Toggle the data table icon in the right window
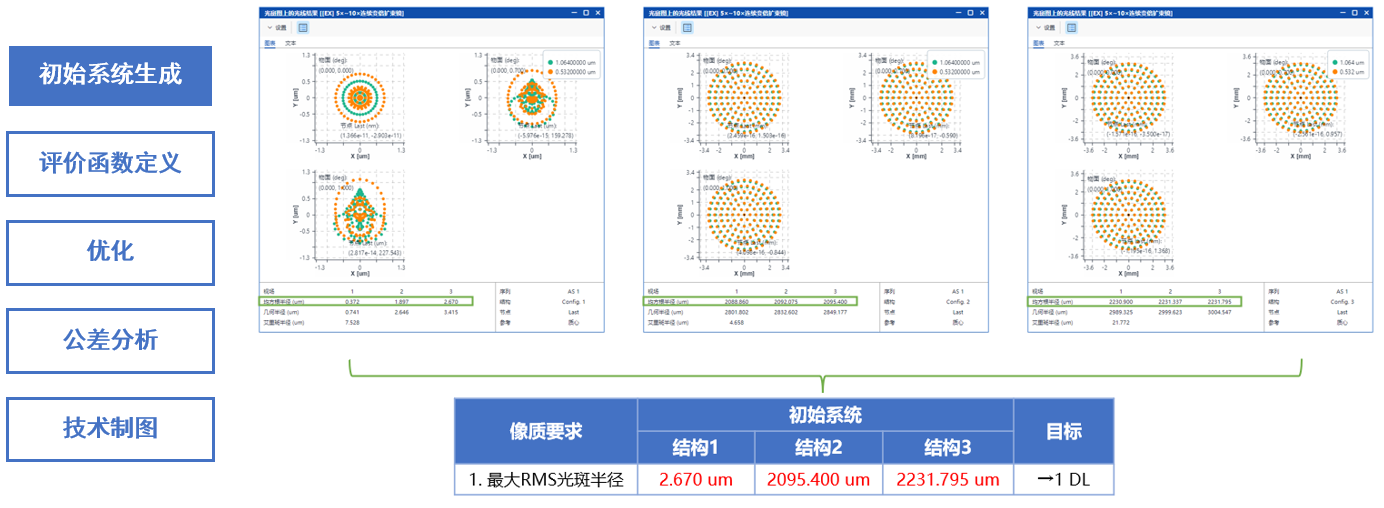 [1071, 28]
